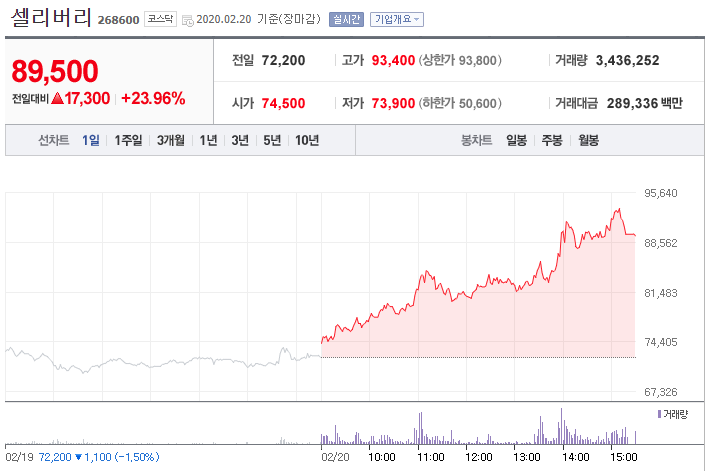The width and height of the screenshot is (705, 471).
Task: Click the blue down-triangle by 1,100
Action: [79, 457]
